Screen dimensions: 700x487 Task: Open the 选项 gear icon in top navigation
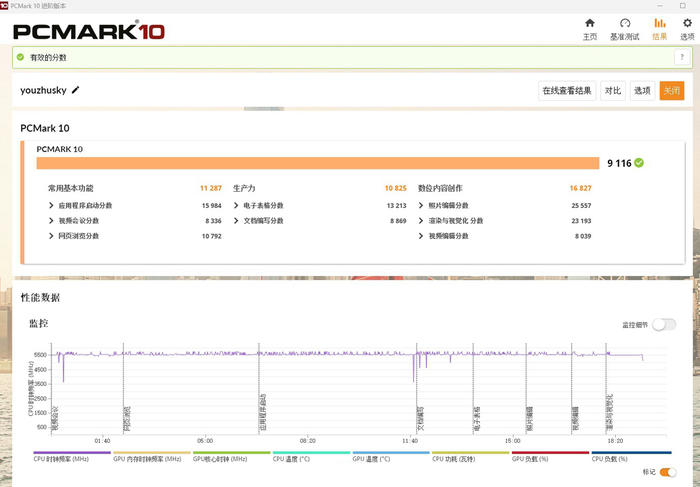687,23
